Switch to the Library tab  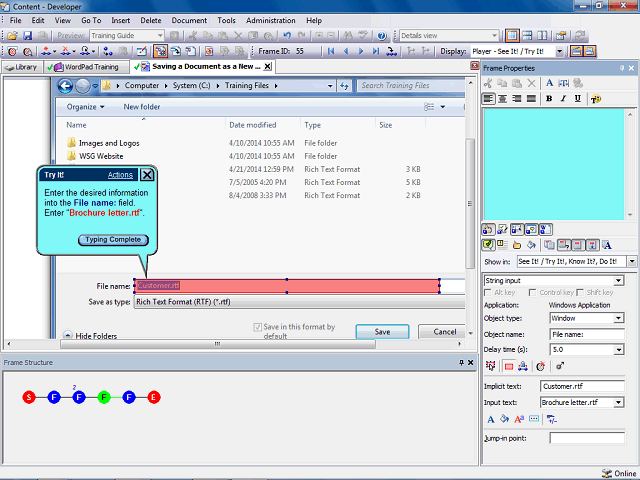[x=22, y=67]
